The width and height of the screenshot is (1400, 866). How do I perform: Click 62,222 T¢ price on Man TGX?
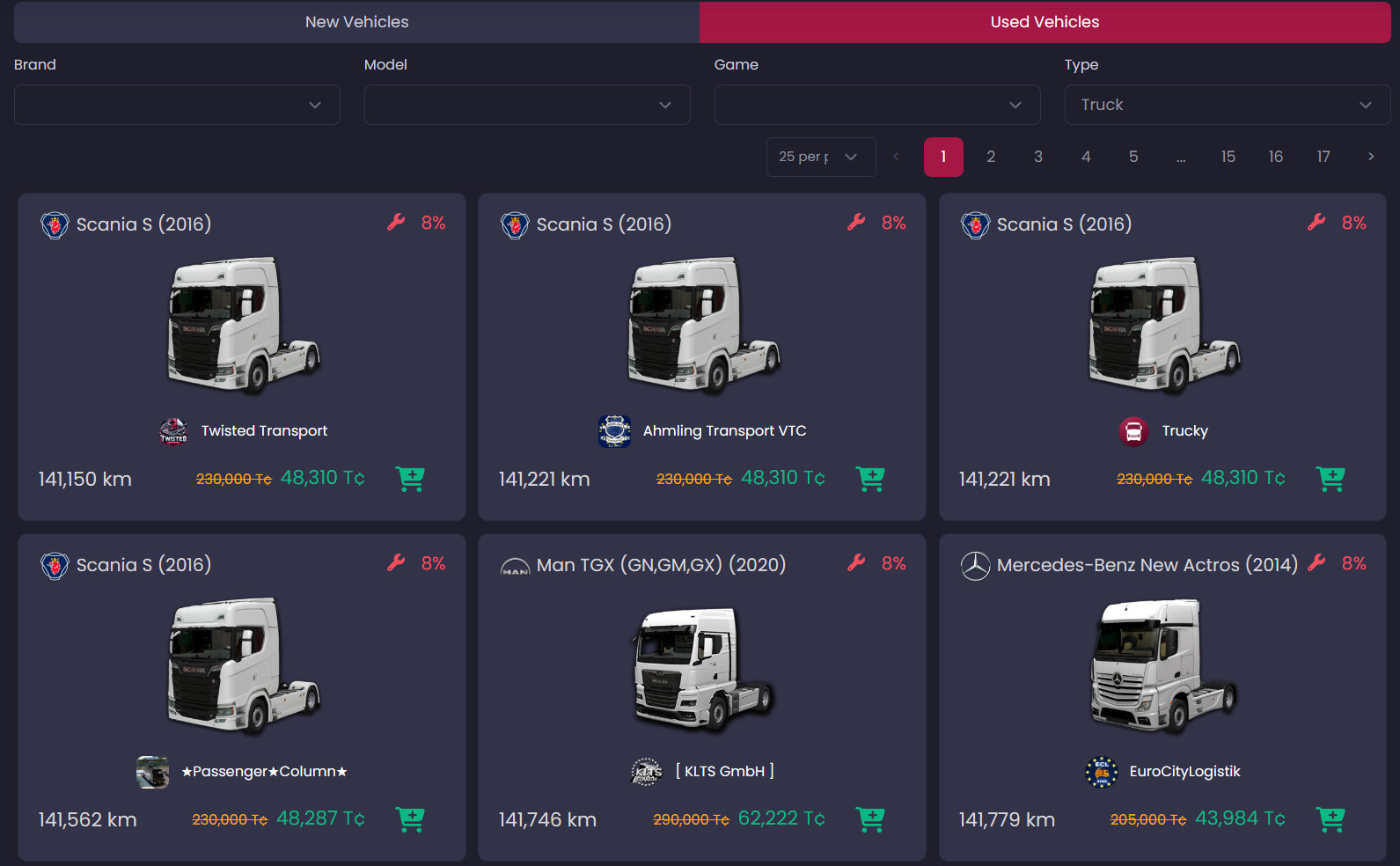coord(781,818)
